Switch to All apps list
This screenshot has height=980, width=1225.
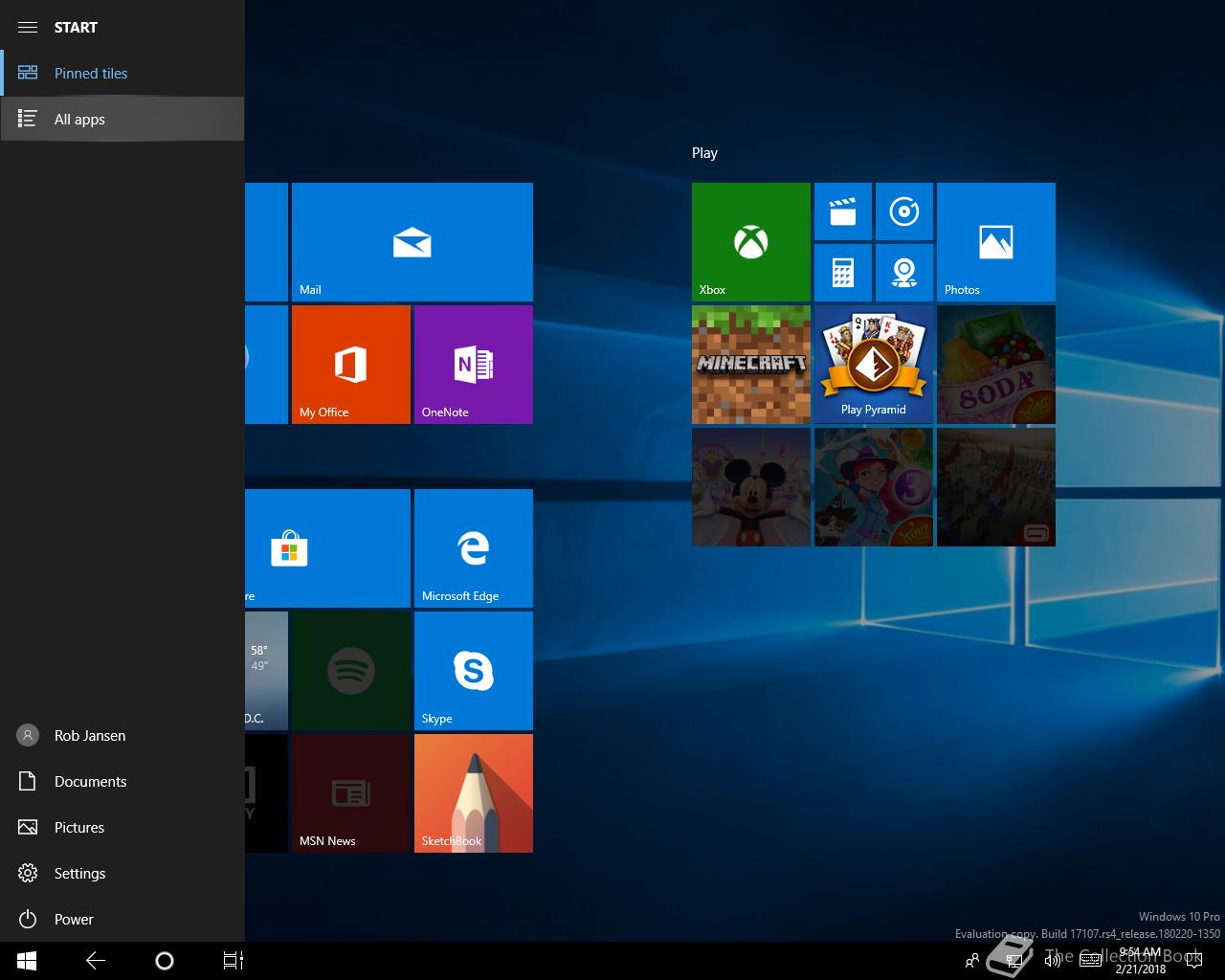click(122, 119)
